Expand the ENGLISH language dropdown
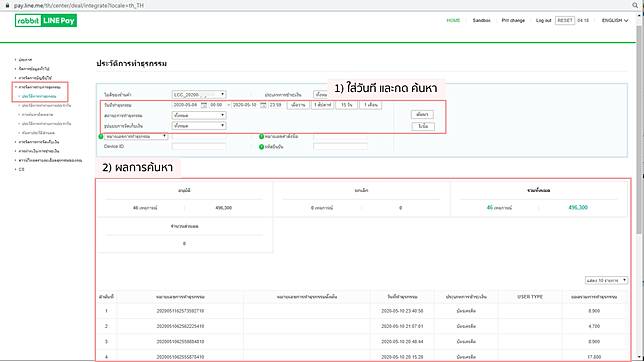Screen dimensions: 644x362 tap(615, 20)
